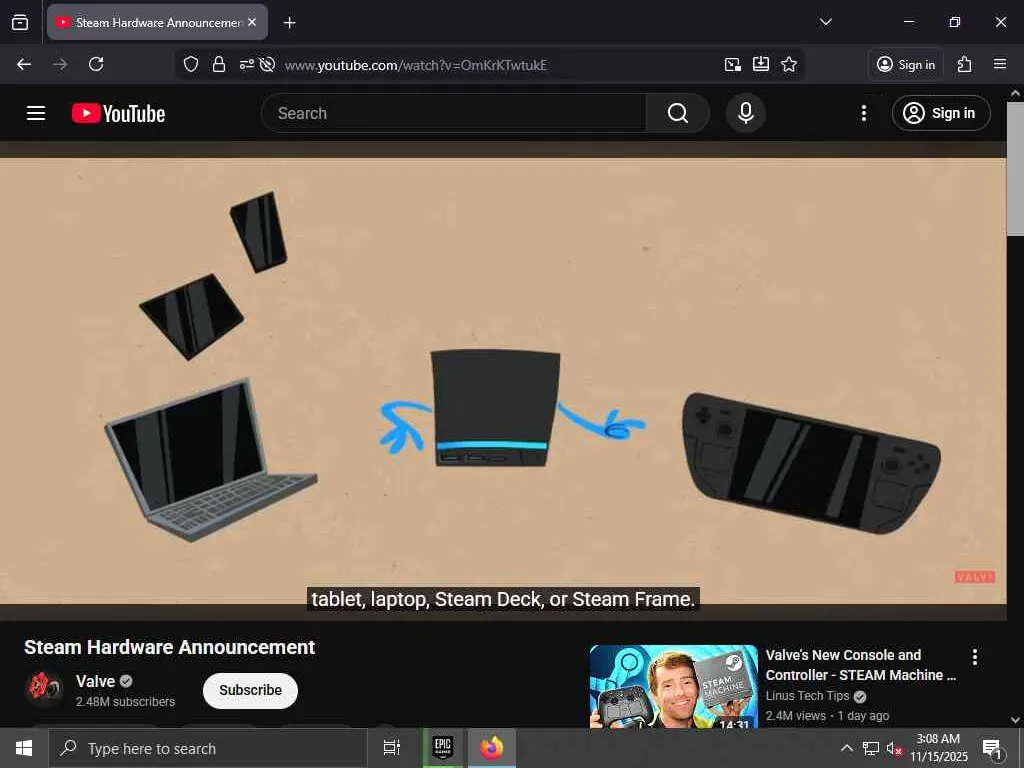Submit search with magnifier button

click(678, 113)
